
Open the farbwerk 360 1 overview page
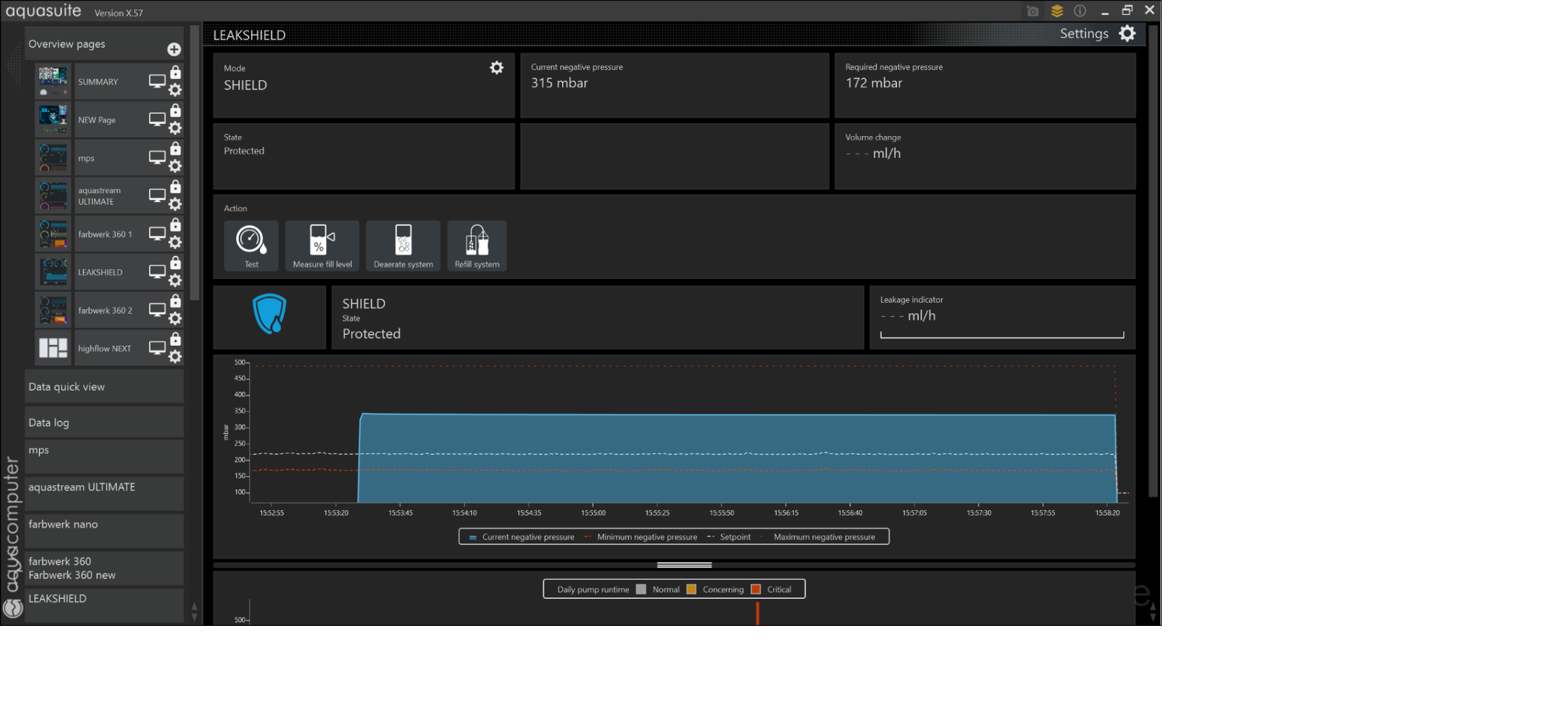point(105,234)
